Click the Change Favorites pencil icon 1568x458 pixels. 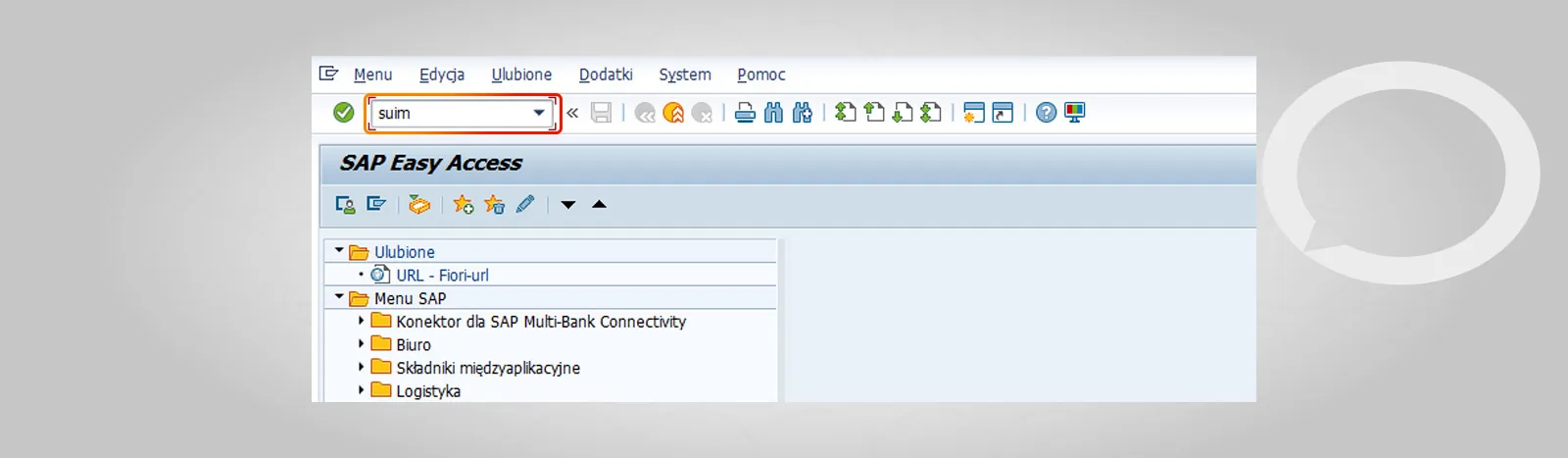[525, 204]
